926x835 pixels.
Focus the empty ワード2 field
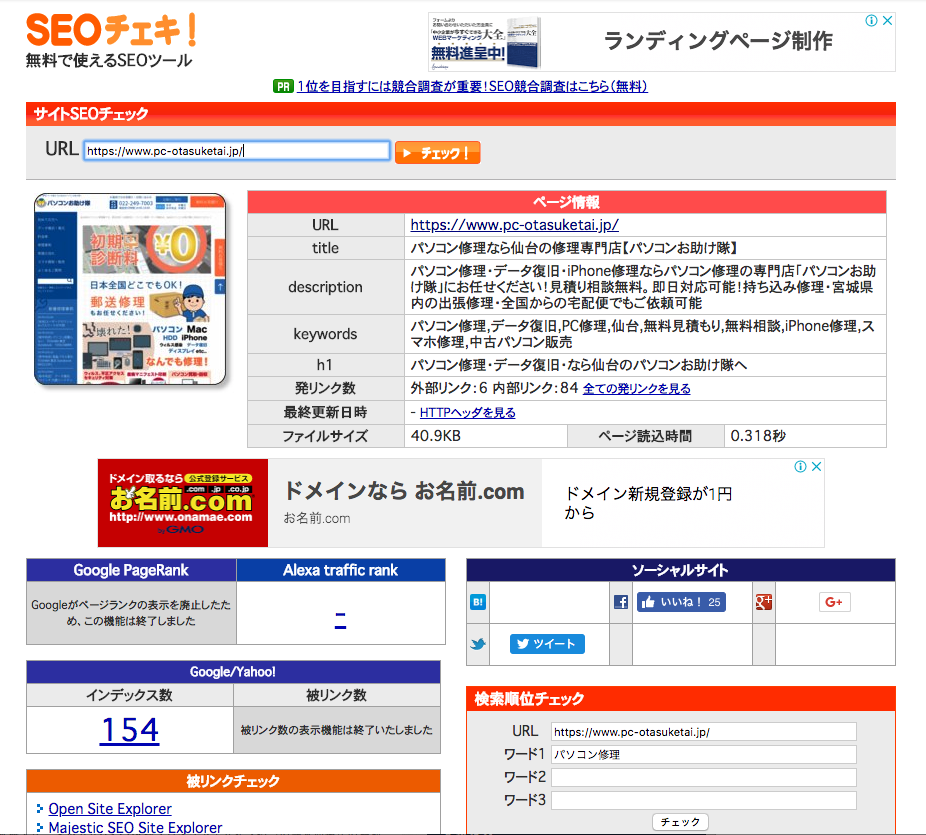(703, 777)
